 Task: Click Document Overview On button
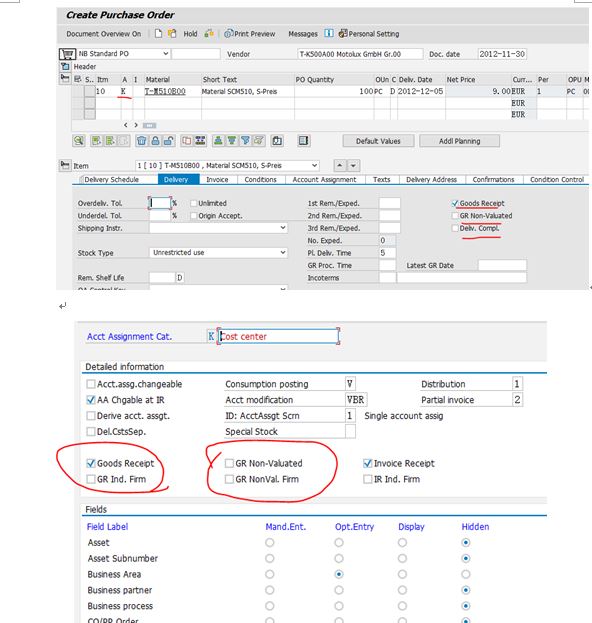tap(104, 34)
